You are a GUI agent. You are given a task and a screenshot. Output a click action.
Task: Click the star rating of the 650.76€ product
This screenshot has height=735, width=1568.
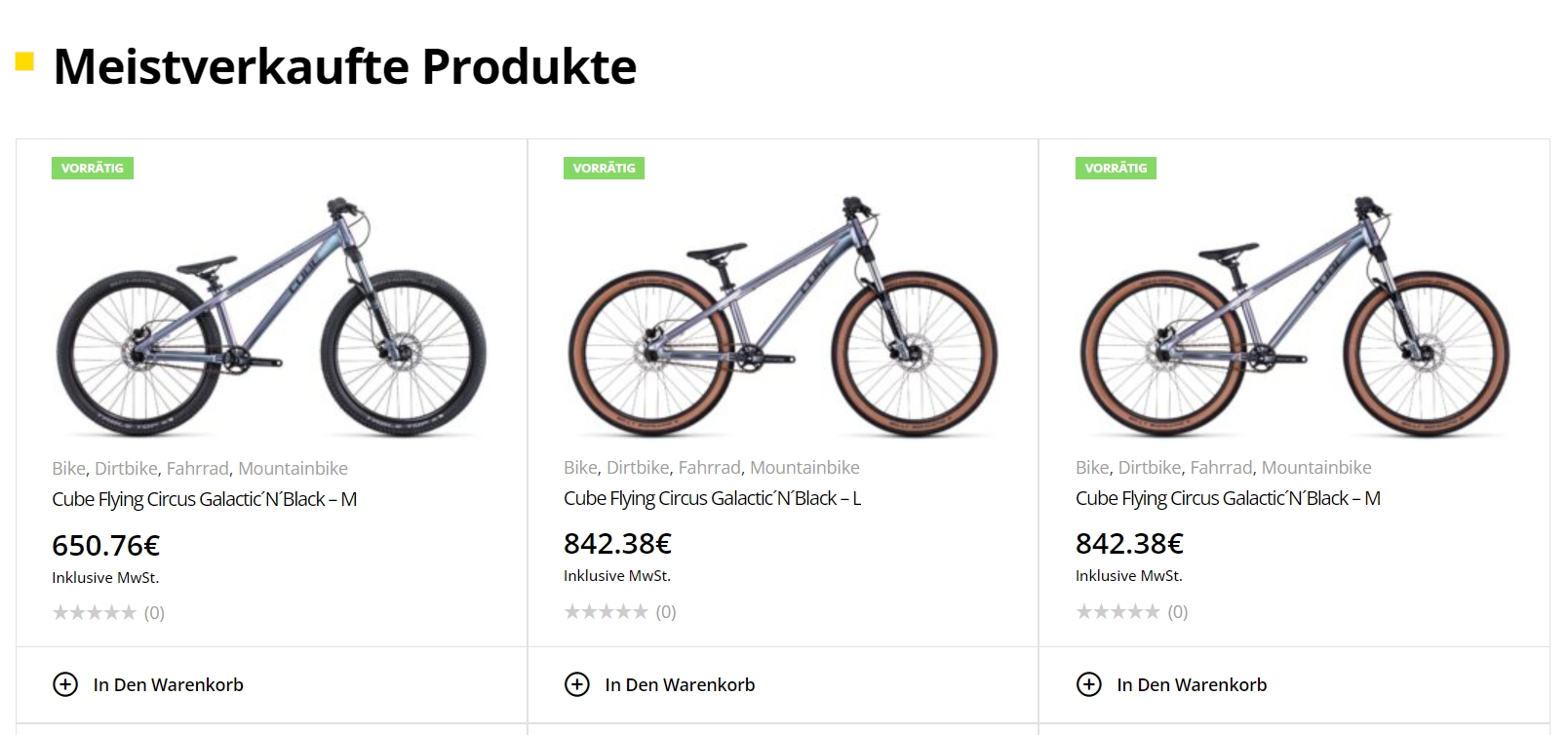[x=95, y=612]
